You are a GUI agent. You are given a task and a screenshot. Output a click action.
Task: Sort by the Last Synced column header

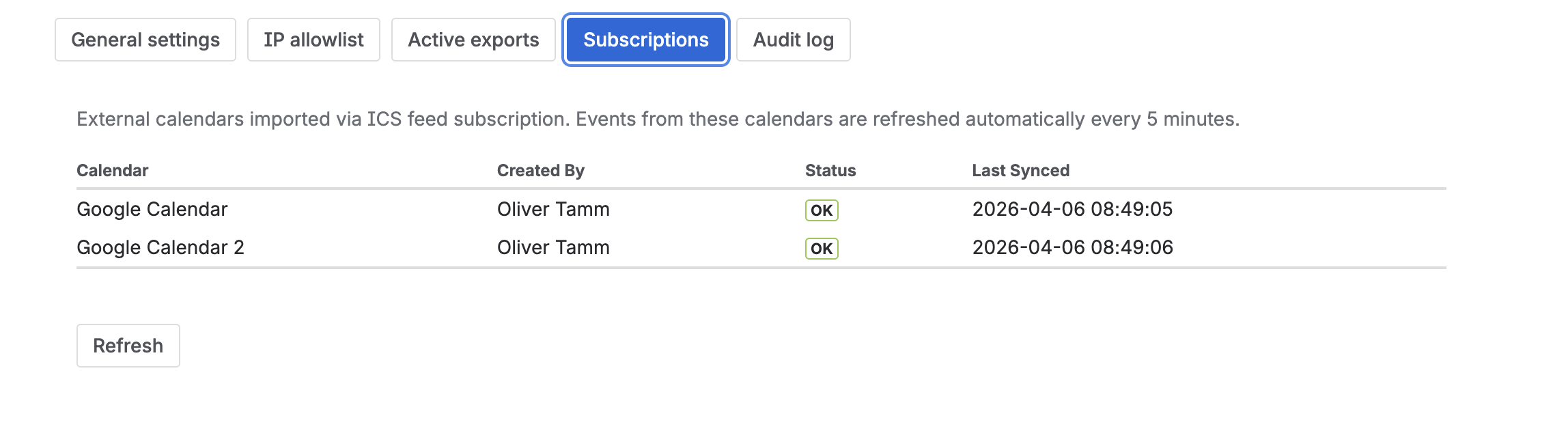[x=1020, y=170]
